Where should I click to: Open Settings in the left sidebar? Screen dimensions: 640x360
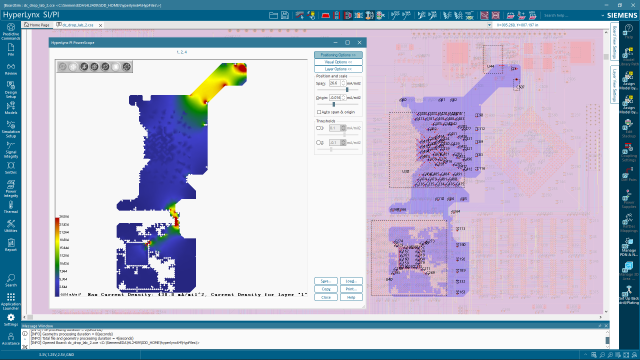[x=11, y=320]
